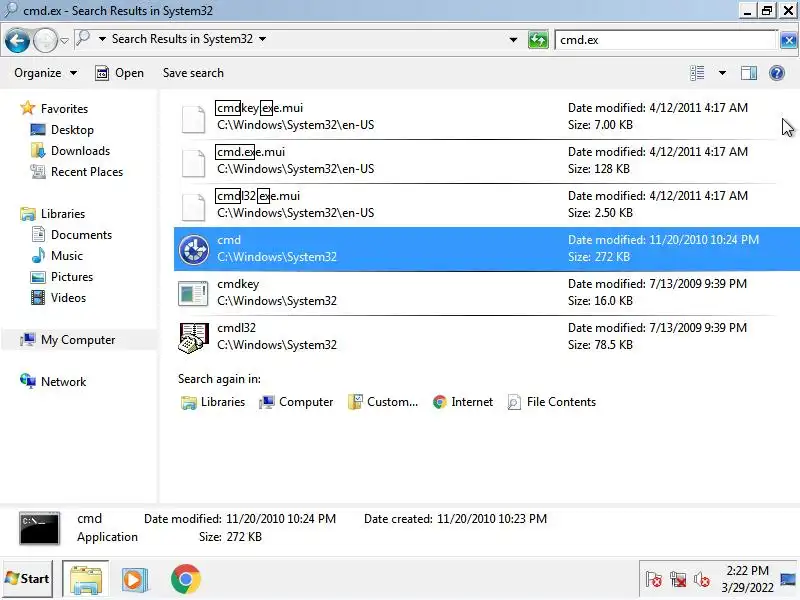Search again on the Internet
The width and height of the screenshot is (800, 600).
463,402
